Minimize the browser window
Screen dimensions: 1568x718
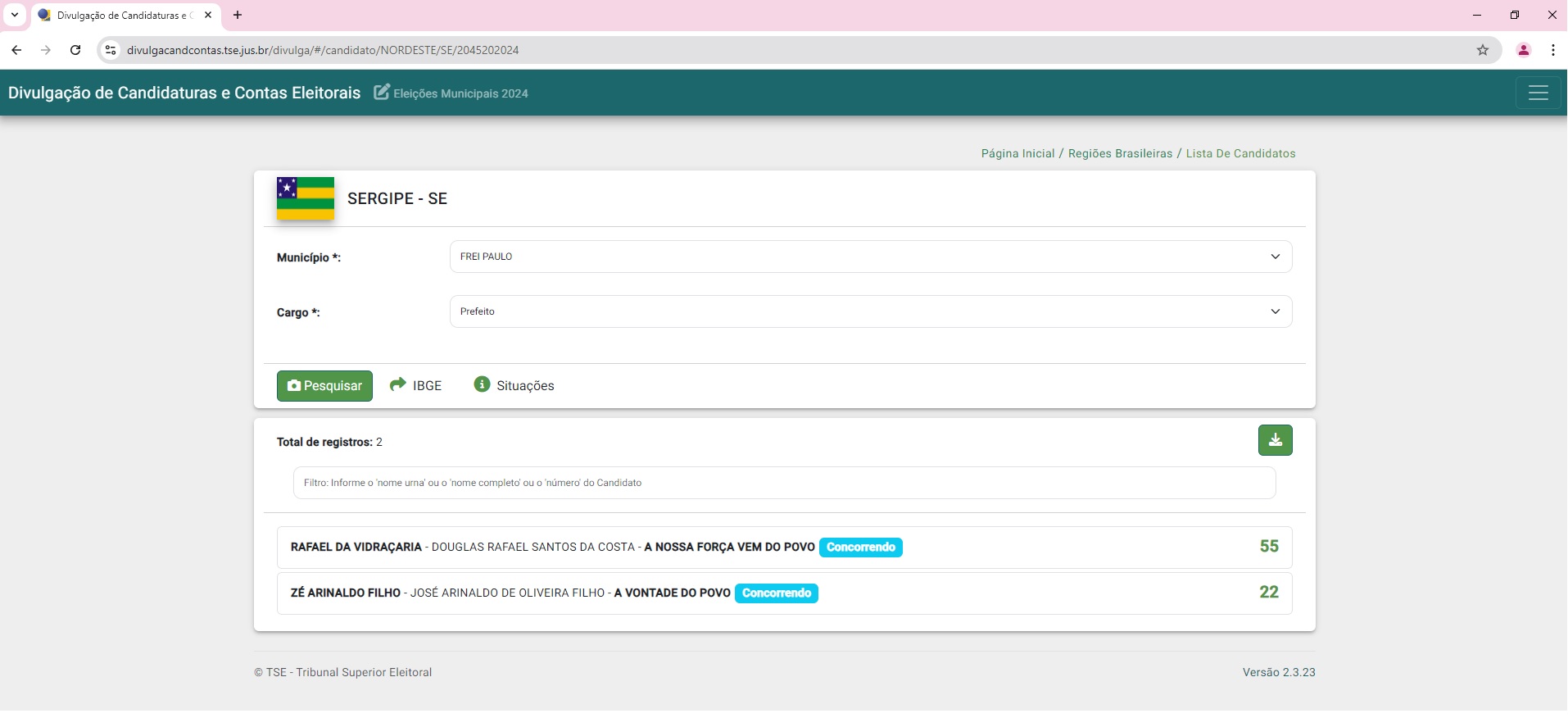coord(1477,15)
